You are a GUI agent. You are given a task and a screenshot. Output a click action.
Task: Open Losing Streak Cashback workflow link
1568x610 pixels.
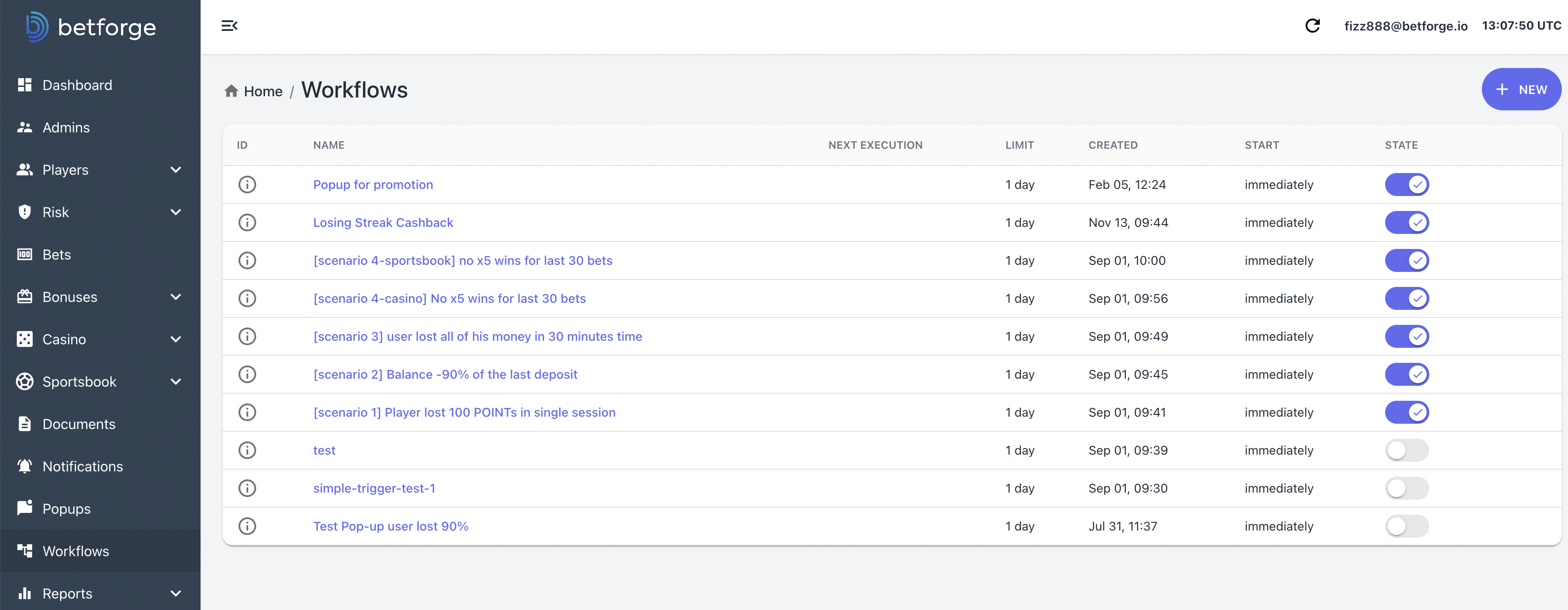point(383,222)
